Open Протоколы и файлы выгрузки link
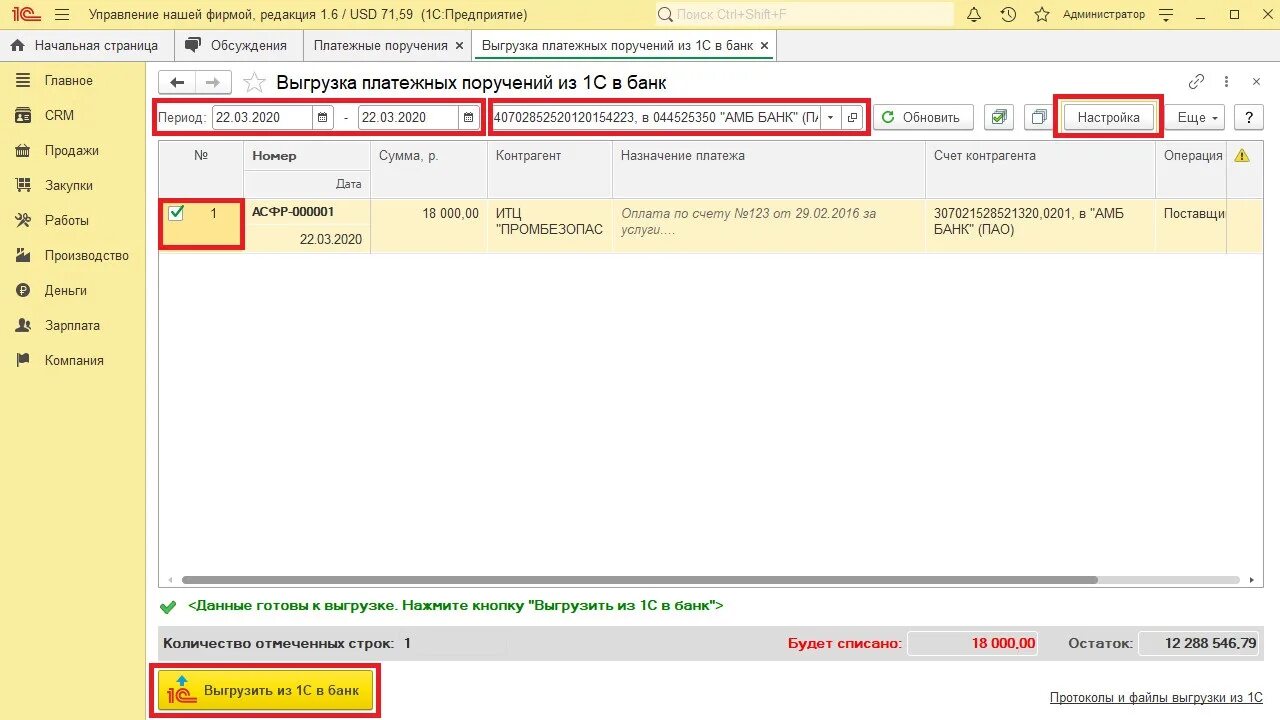Viewport: 1280px width, 720px height. tap(1156, 698)
